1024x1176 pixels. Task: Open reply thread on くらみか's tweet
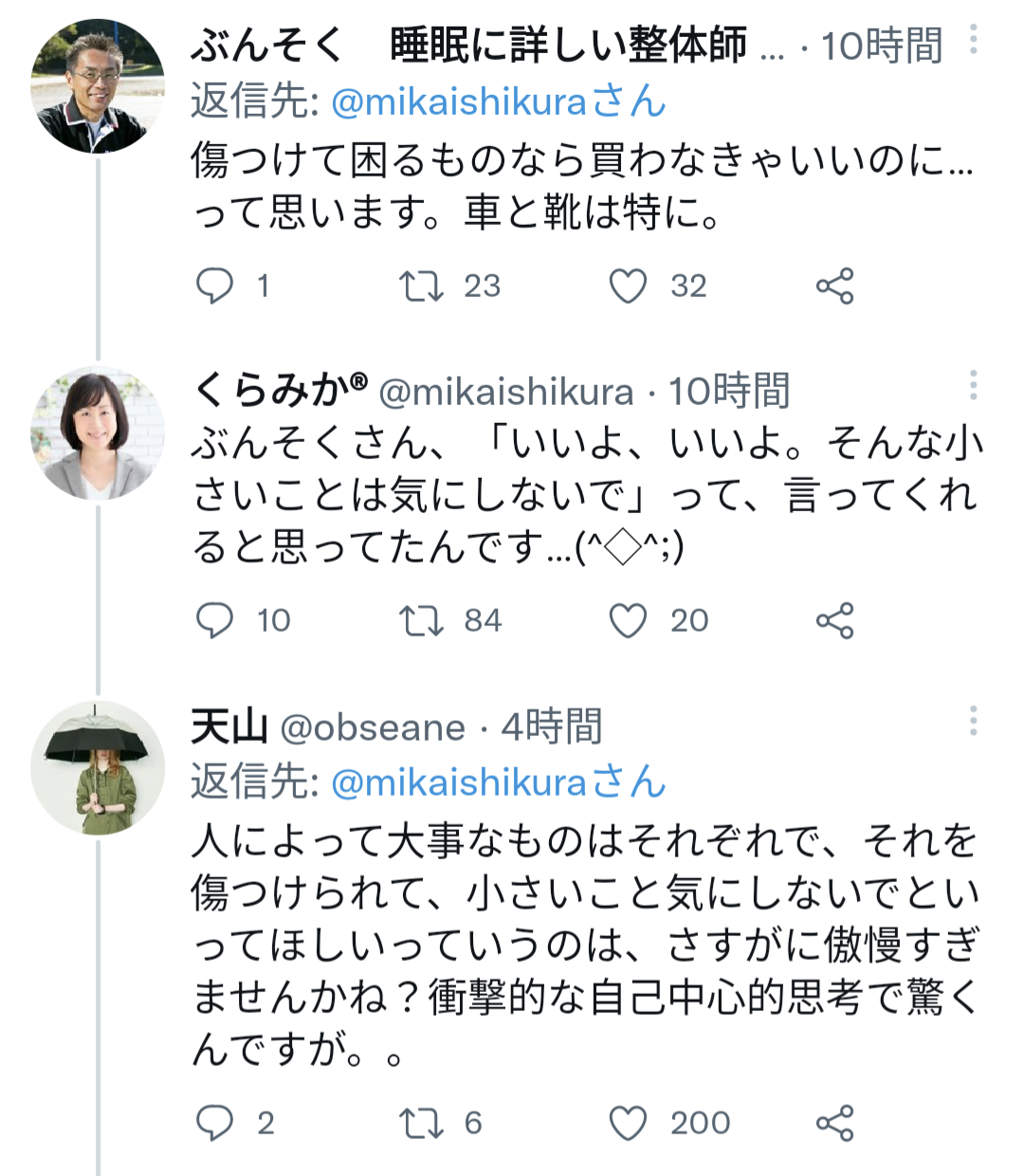[214, 620]
